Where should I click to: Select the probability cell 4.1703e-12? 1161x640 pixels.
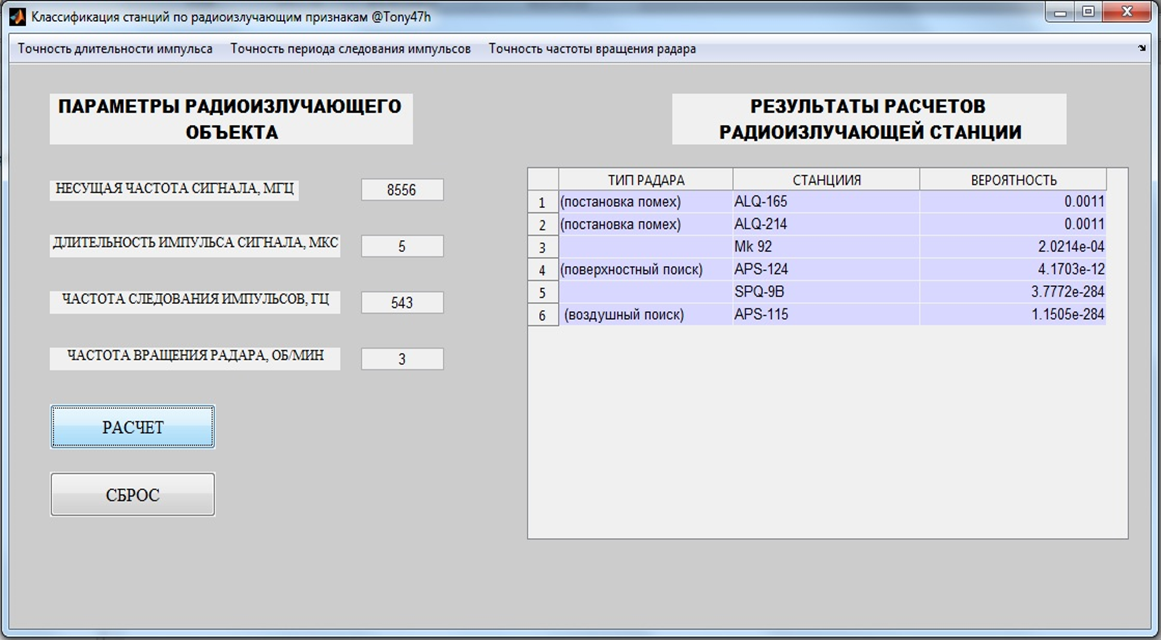tap(1013, 269)
